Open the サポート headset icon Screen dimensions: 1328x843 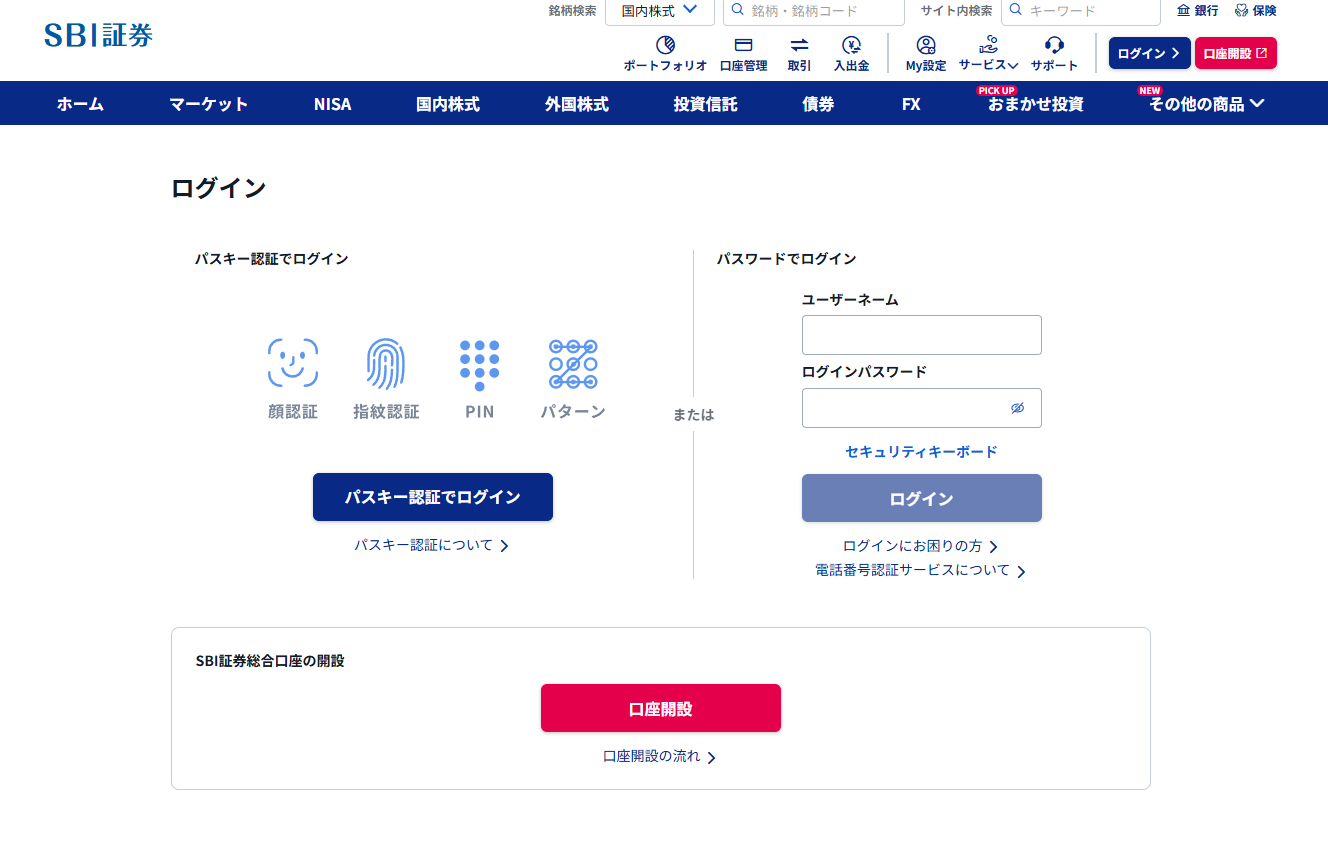pyautogui.click(x=1054, y=45)
